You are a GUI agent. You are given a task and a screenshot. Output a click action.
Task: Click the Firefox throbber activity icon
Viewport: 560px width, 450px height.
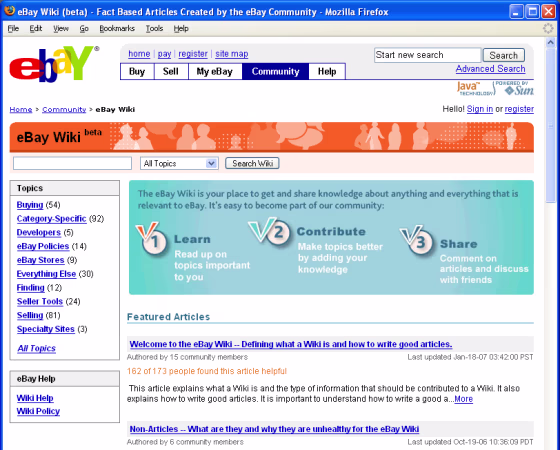click(548, 28)
